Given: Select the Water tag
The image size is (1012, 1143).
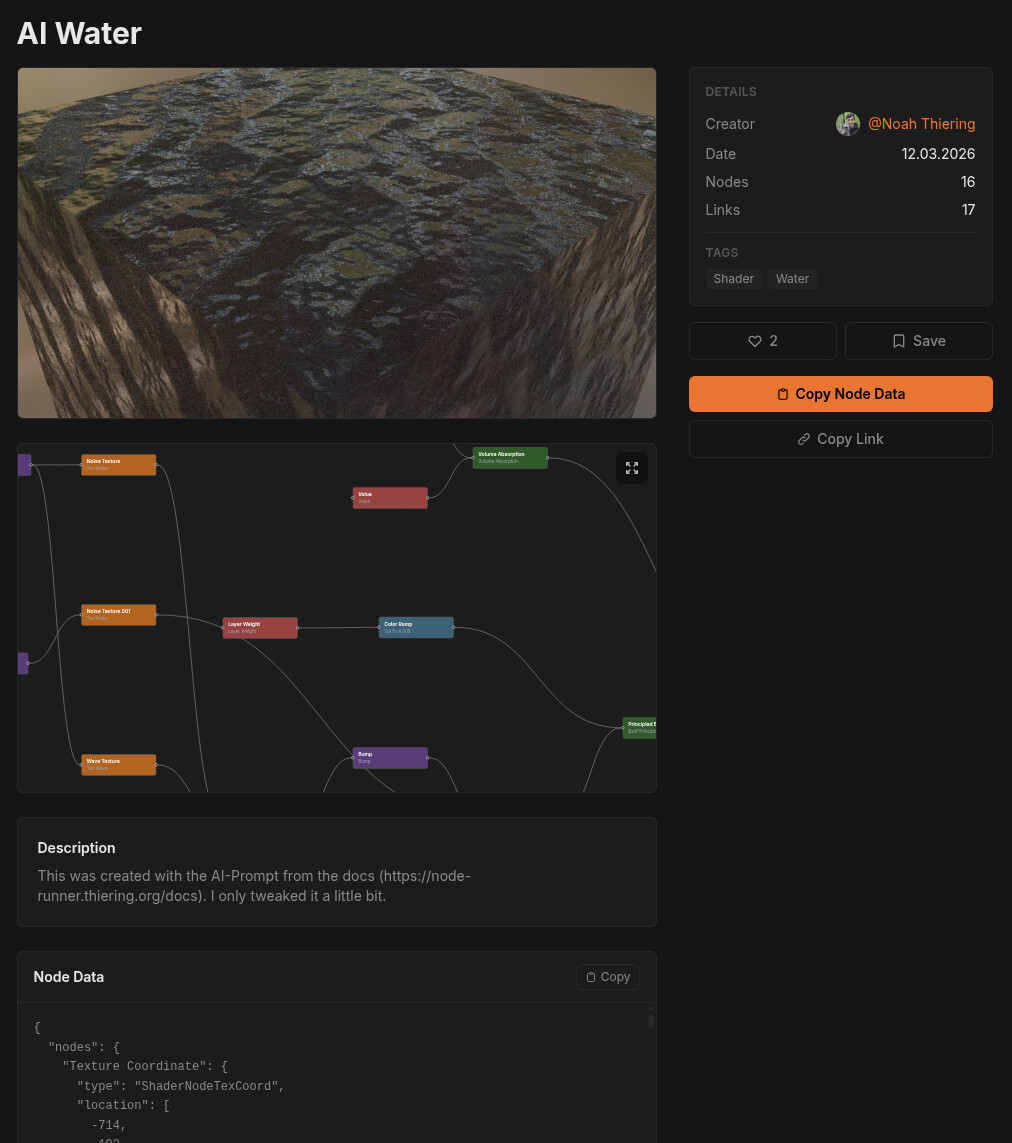Looking at the screenshot, I should pyautogui.click(x=792, y=278).
